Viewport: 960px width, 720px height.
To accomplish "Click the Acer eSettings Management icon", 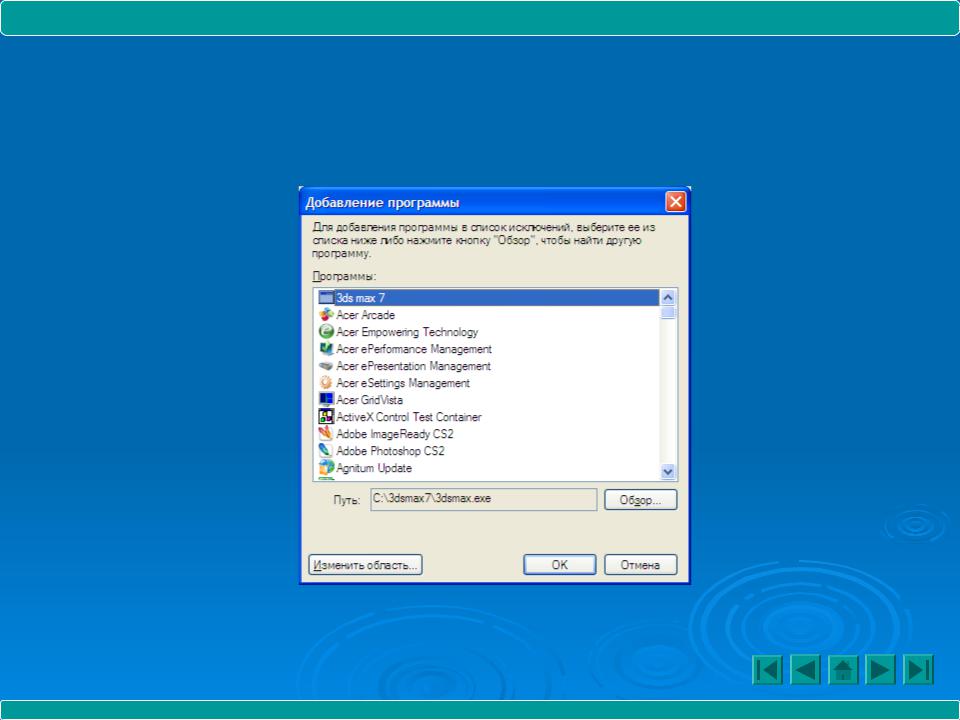I will point(326,383).
